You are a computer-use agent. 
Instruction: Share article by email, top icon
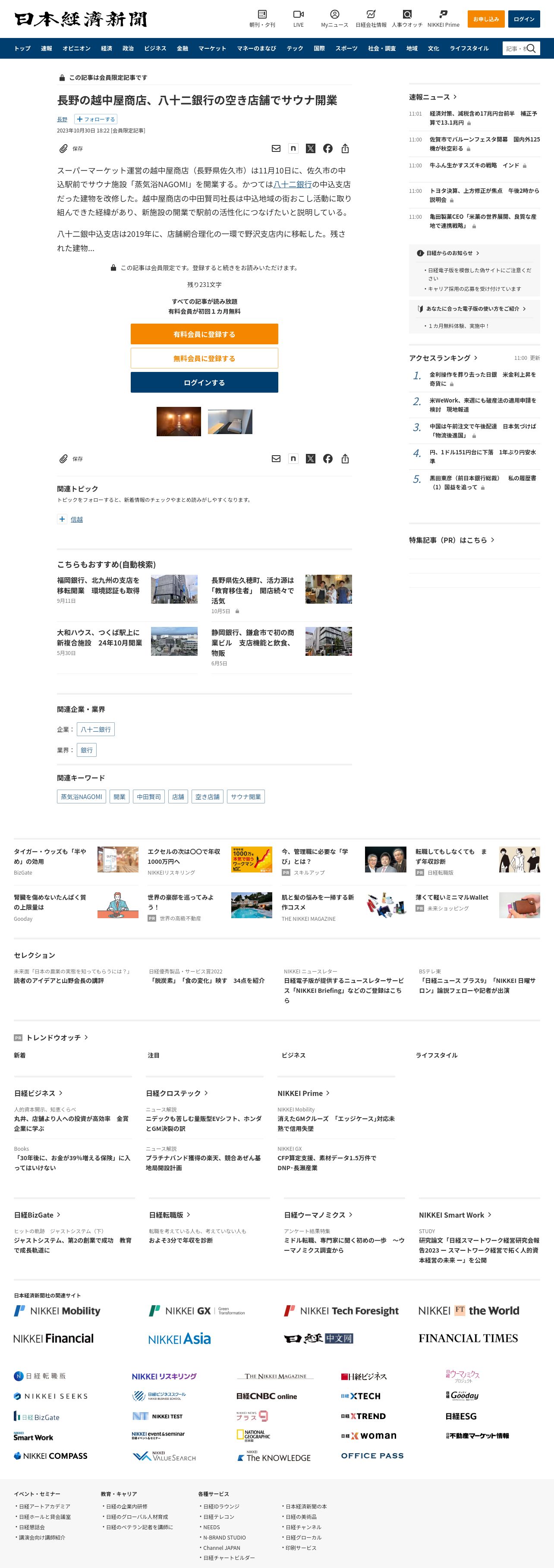(x=276, y=148)
